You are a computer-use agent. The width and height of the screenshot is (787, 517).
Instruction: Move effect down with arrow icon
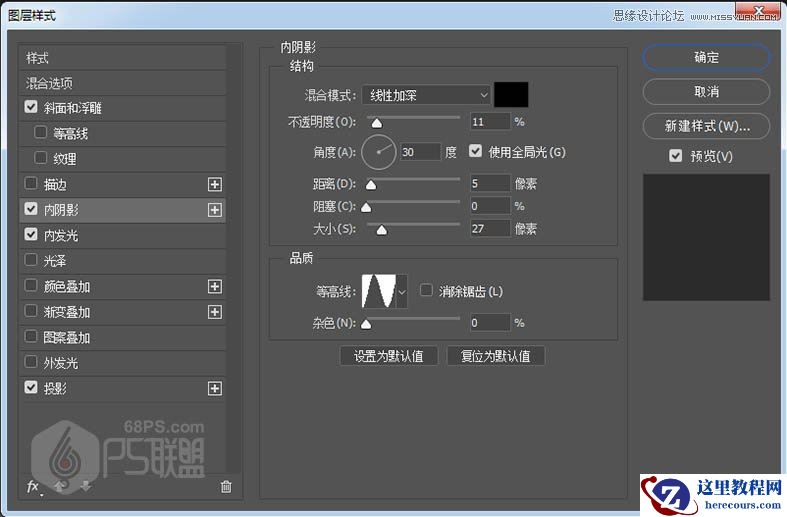click(85, 485)
